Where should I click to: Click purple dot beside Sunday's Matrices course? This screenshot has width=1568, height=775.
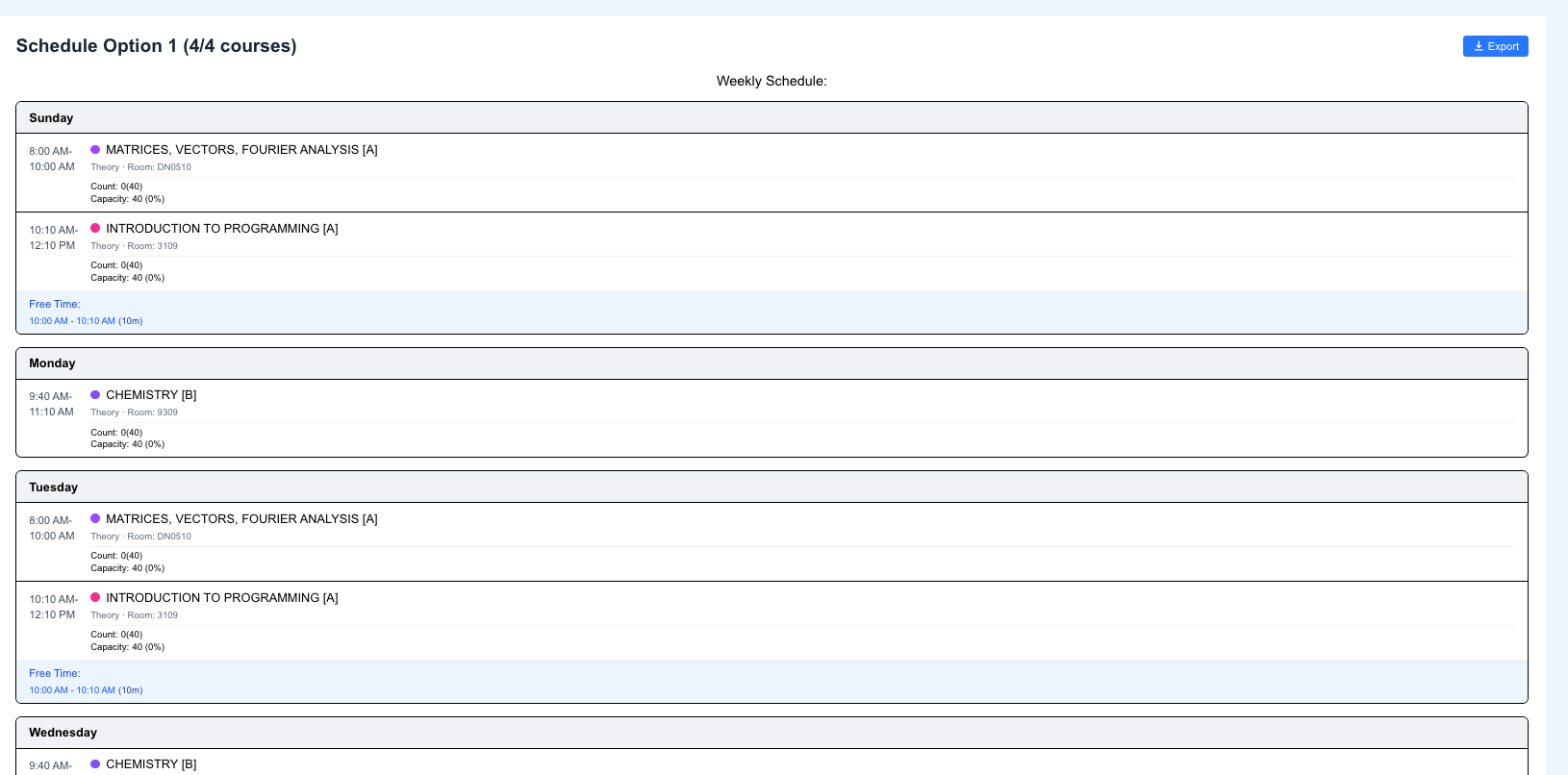[x=95, y=150]
